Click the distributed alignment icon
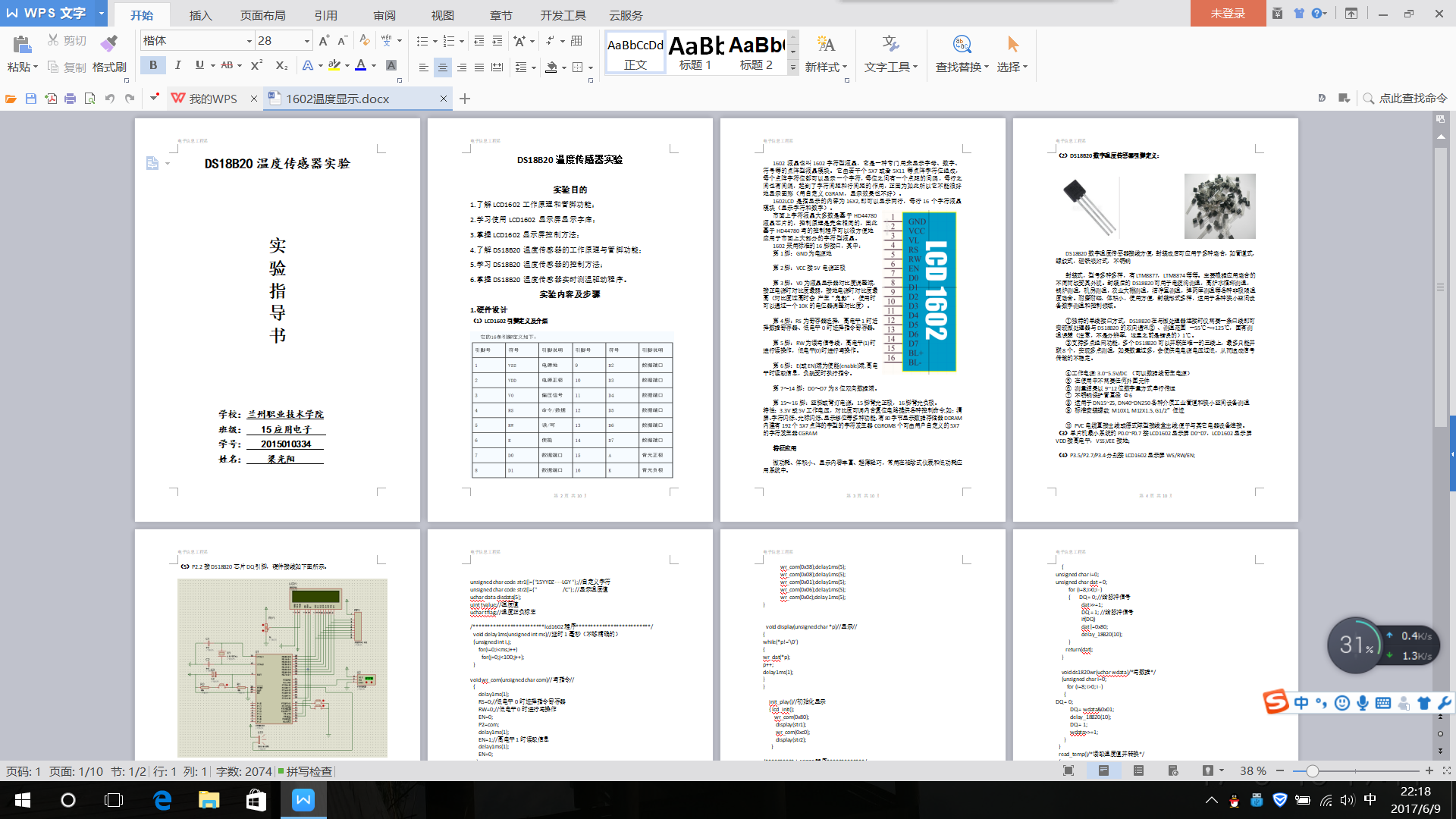 [x=497, y=67]
